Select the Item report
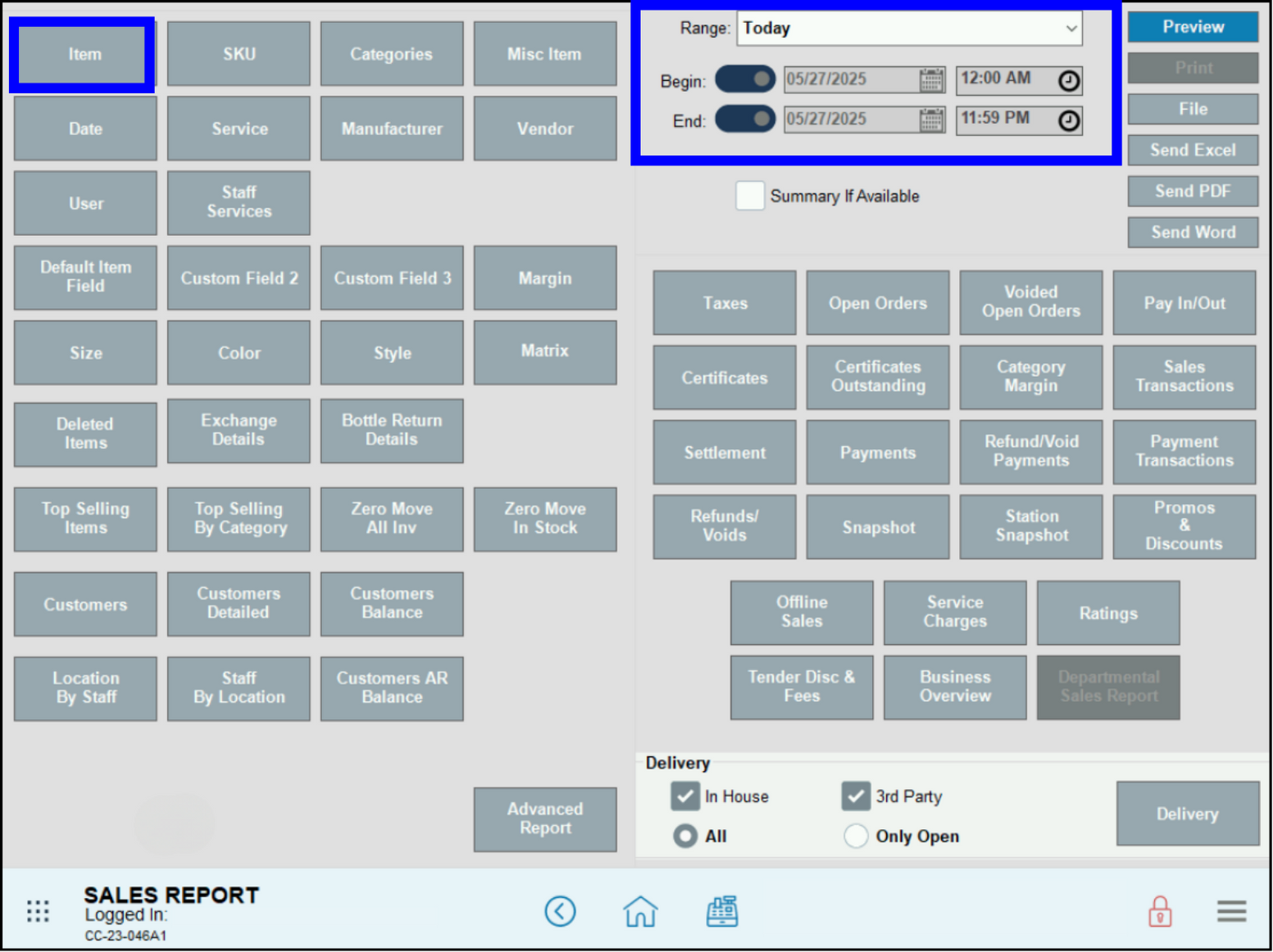 (84, 54)
